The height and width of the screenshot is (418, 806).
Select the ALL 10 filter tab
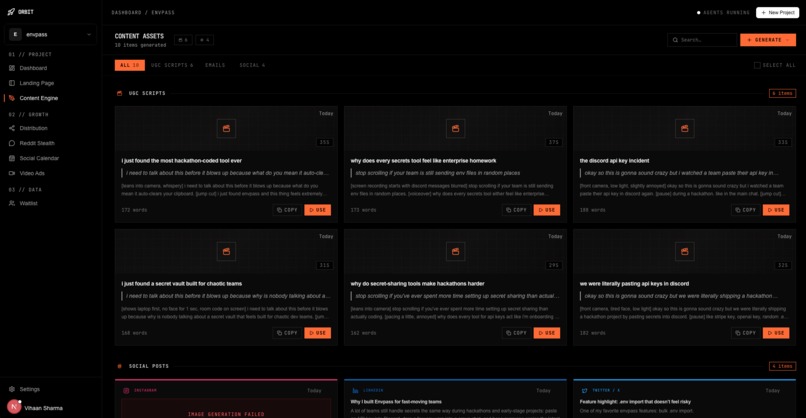tap(130, 65)
